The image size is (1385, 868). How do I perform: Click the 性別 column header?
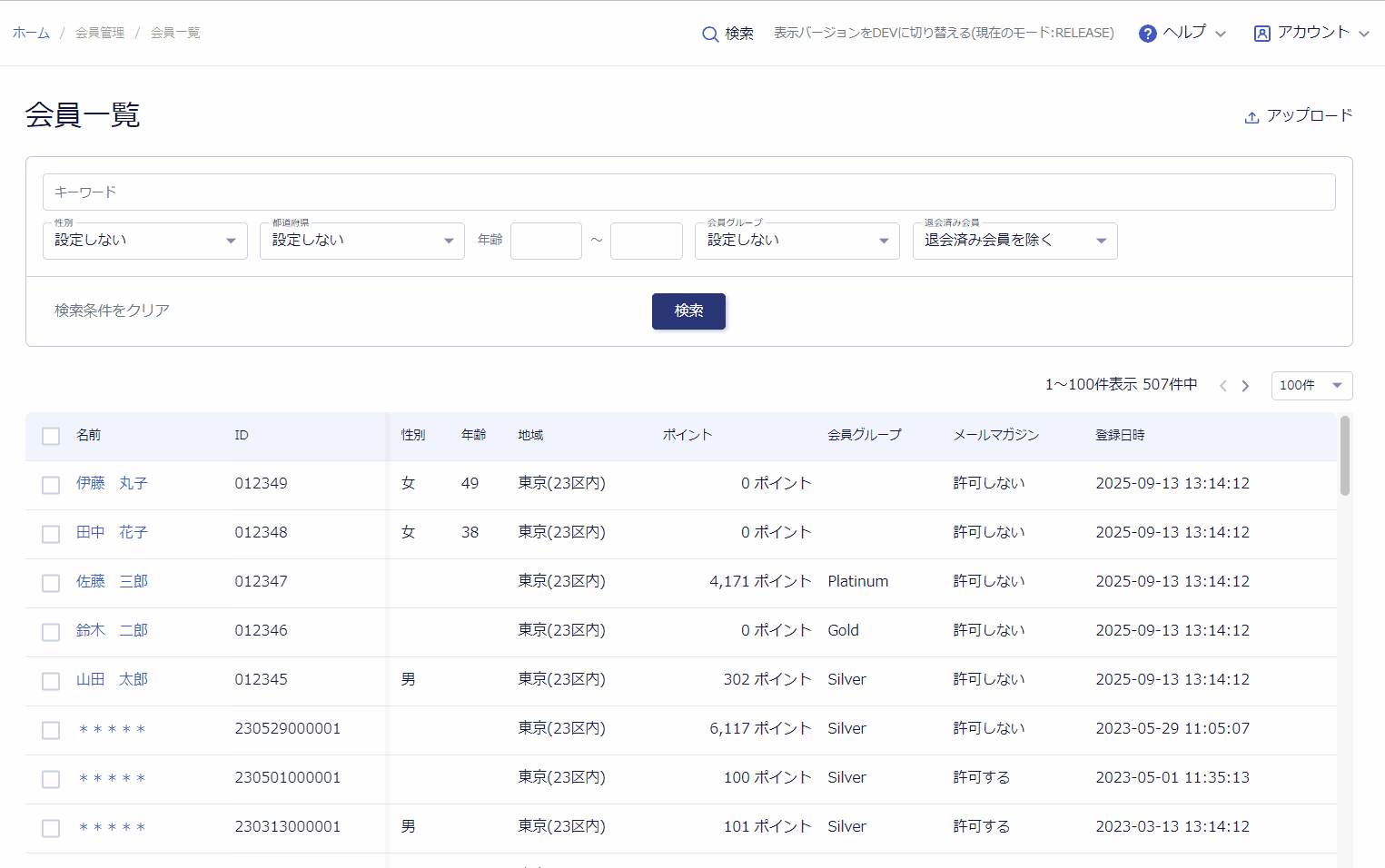413,435
